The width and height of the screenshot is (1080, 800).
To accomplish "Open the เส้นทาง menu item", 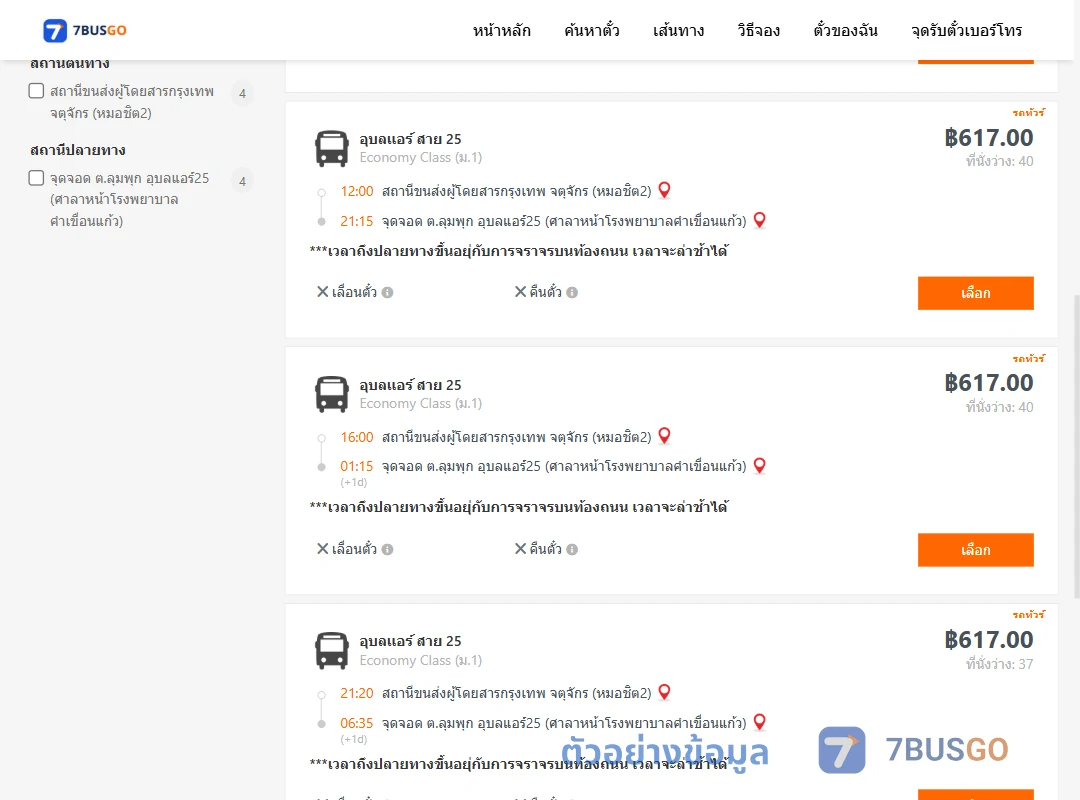I will point(678,30).
